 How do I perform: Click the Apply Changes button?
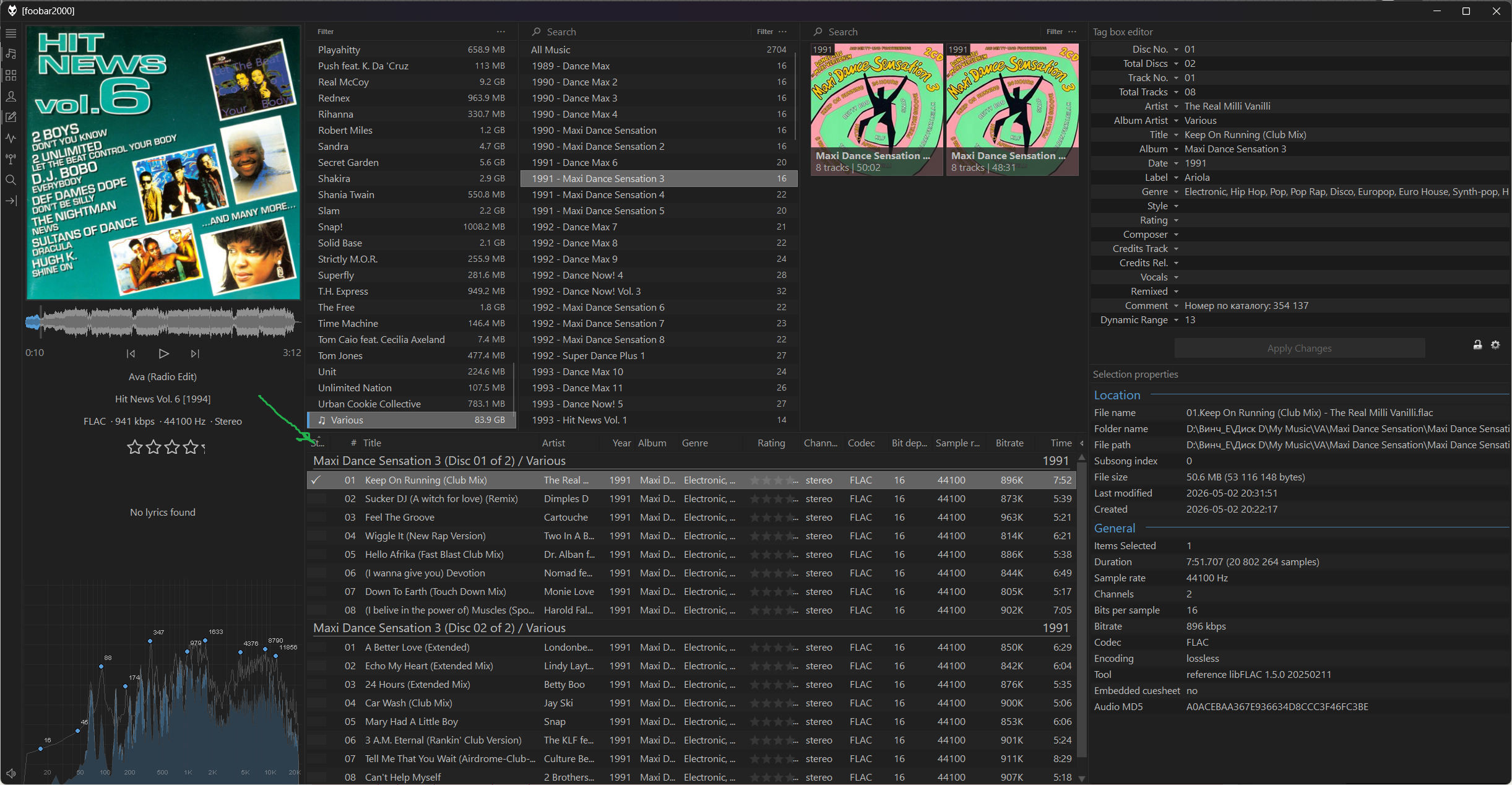click(x=1299, y=349)
